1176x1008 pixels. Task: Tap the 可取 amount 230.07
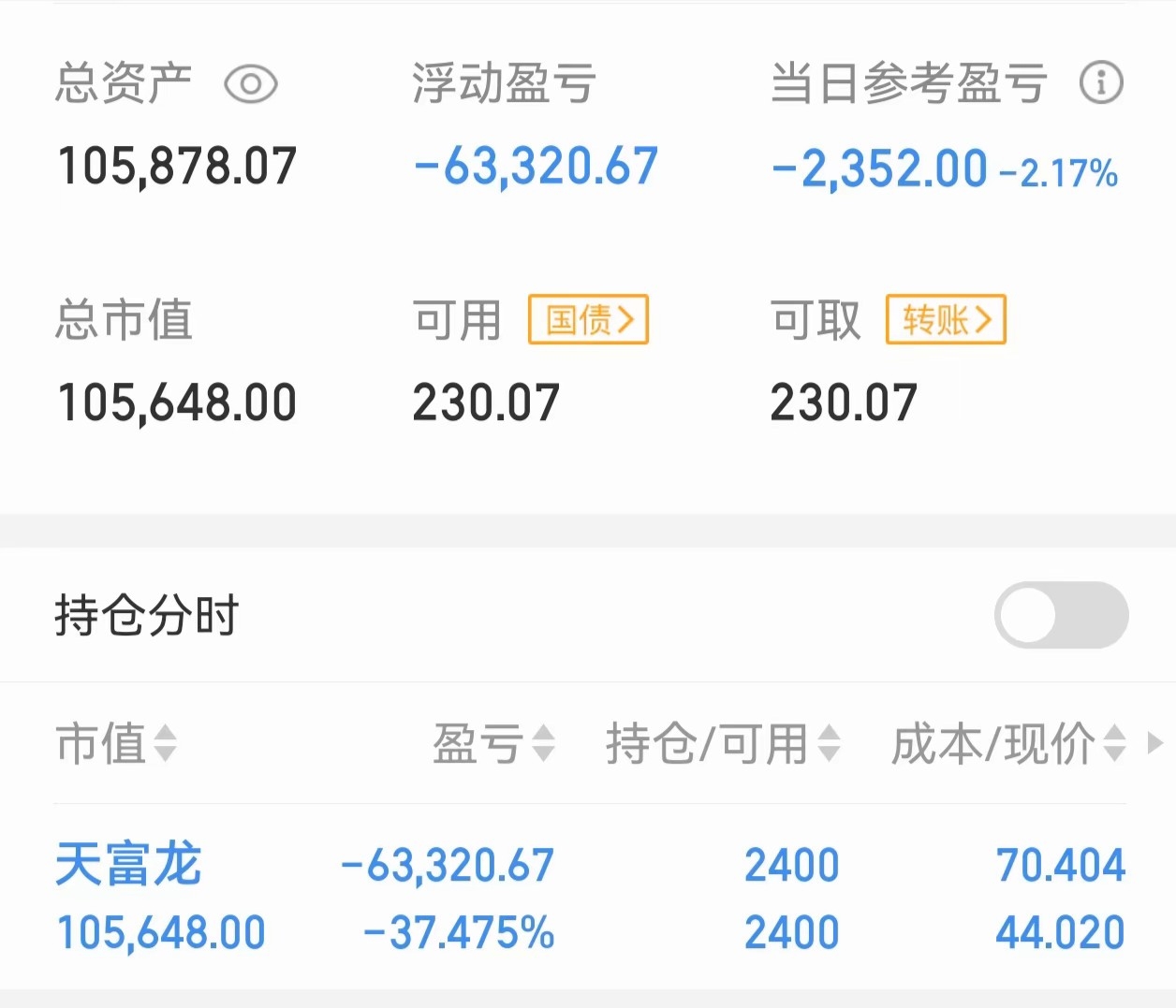844,403
